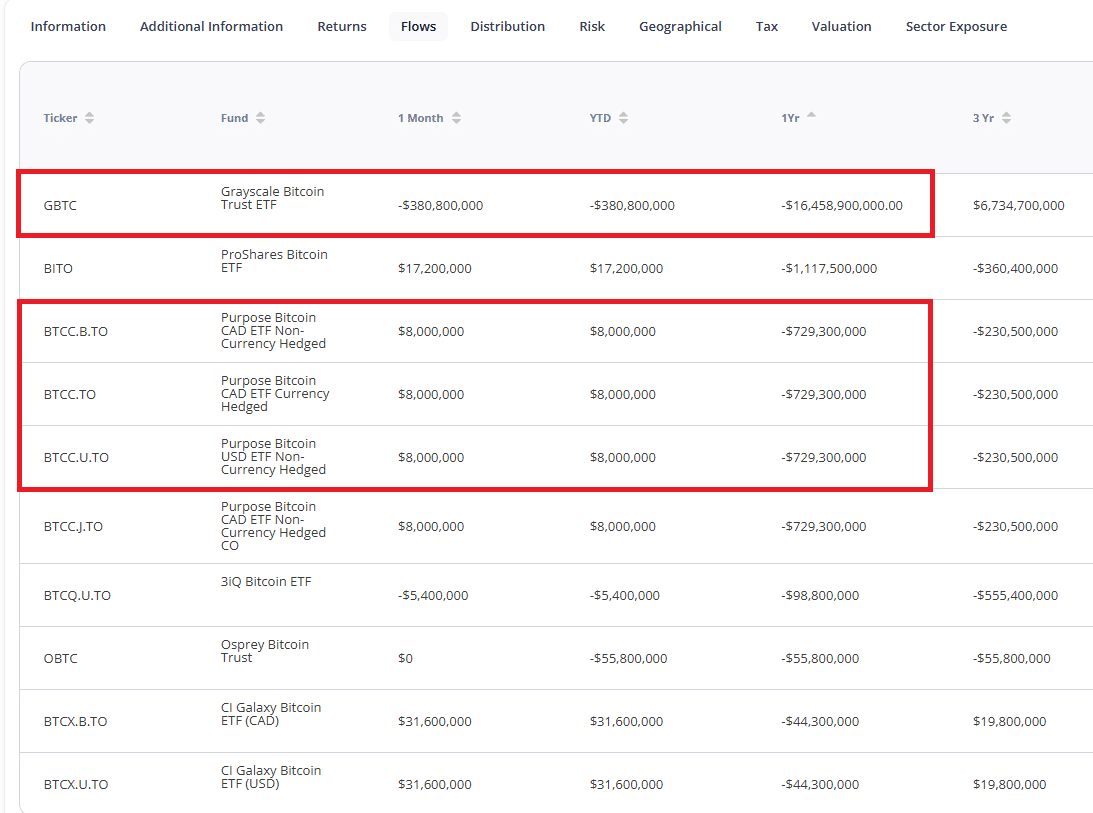This screenshot has height=813, width=1093.
Task: View the Geographical tab
Action: coord(680,27)
